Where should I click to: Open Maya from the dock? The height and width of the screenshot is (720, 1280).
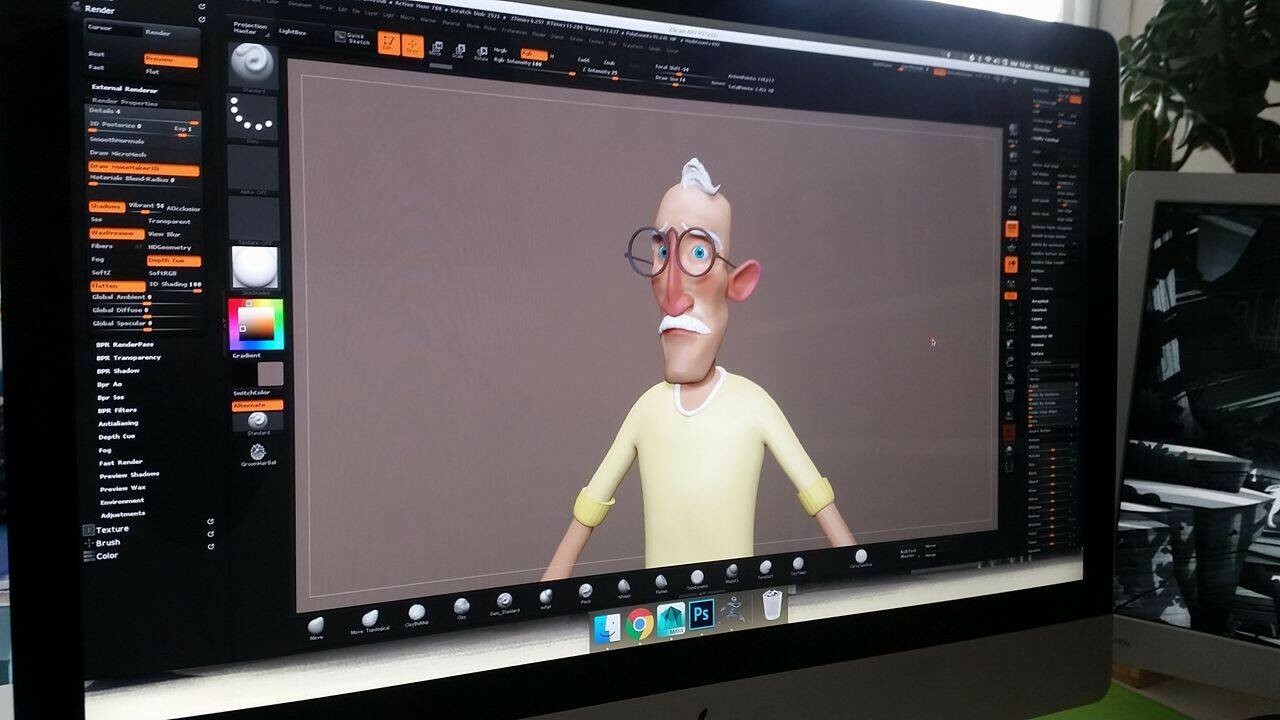pyautogui.click(x=671, y=619)
